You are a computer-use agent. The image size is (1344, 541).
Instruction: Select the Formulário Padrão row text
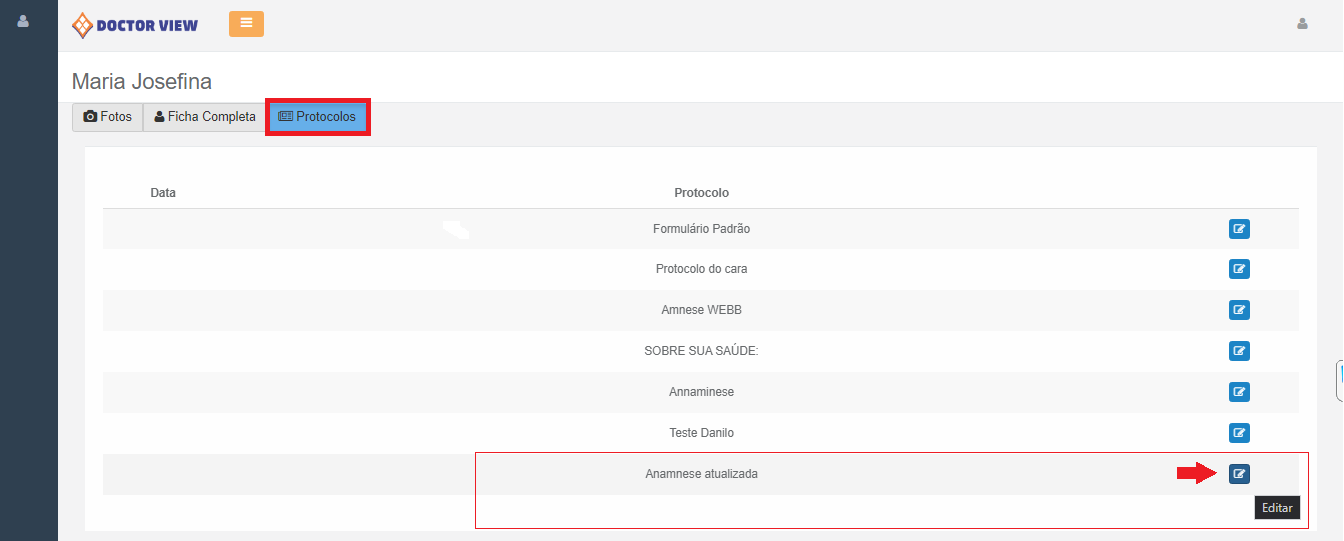(701, 229)
